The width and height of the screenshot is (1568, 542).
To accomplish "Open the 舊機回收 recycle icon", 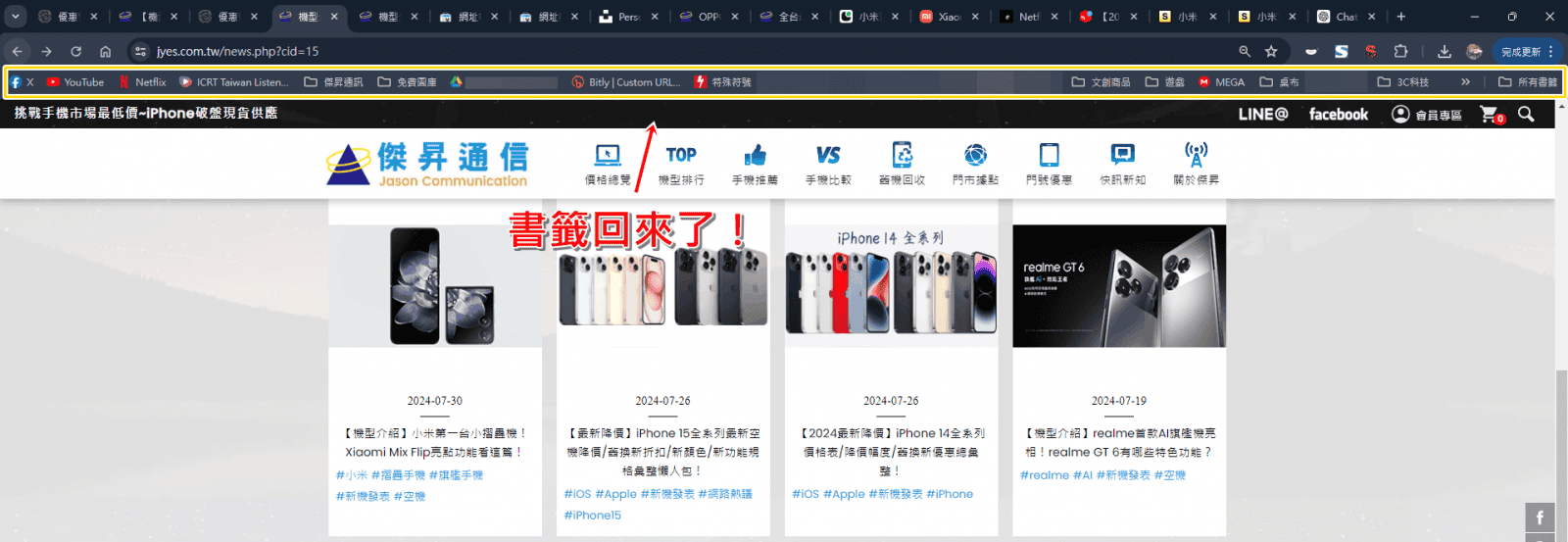I will coord(902,164).
